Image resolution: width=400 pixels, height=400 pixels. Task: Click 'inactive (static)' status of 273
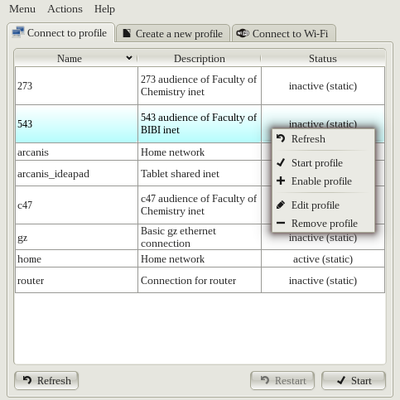point(323,86)
